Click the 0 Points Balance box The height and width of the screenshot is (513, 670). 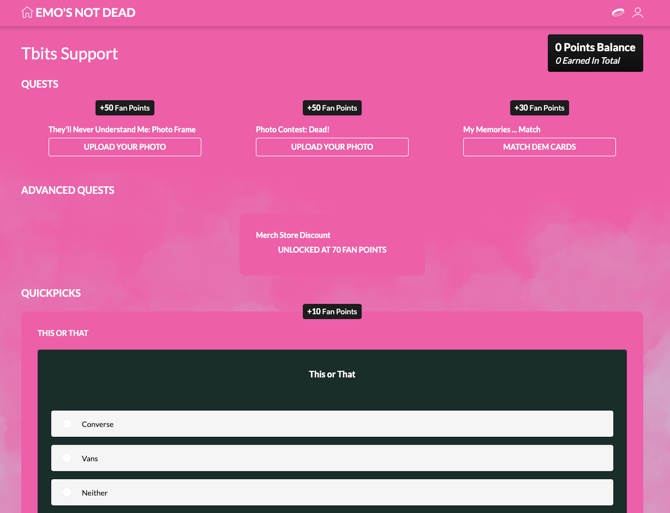point(595,53)
